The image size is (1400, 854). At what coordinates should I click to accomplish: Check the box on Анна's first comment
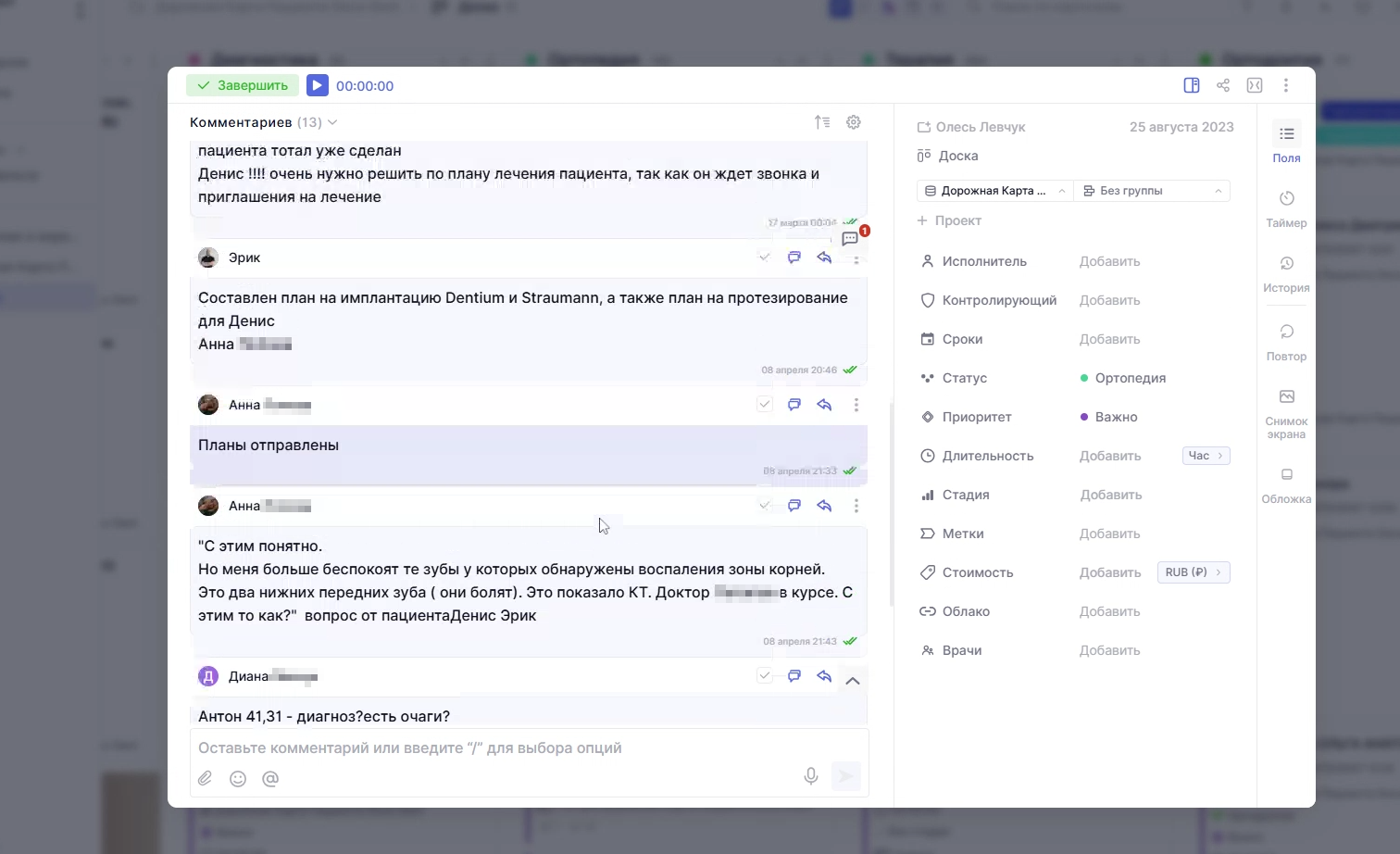pos(765,405)
